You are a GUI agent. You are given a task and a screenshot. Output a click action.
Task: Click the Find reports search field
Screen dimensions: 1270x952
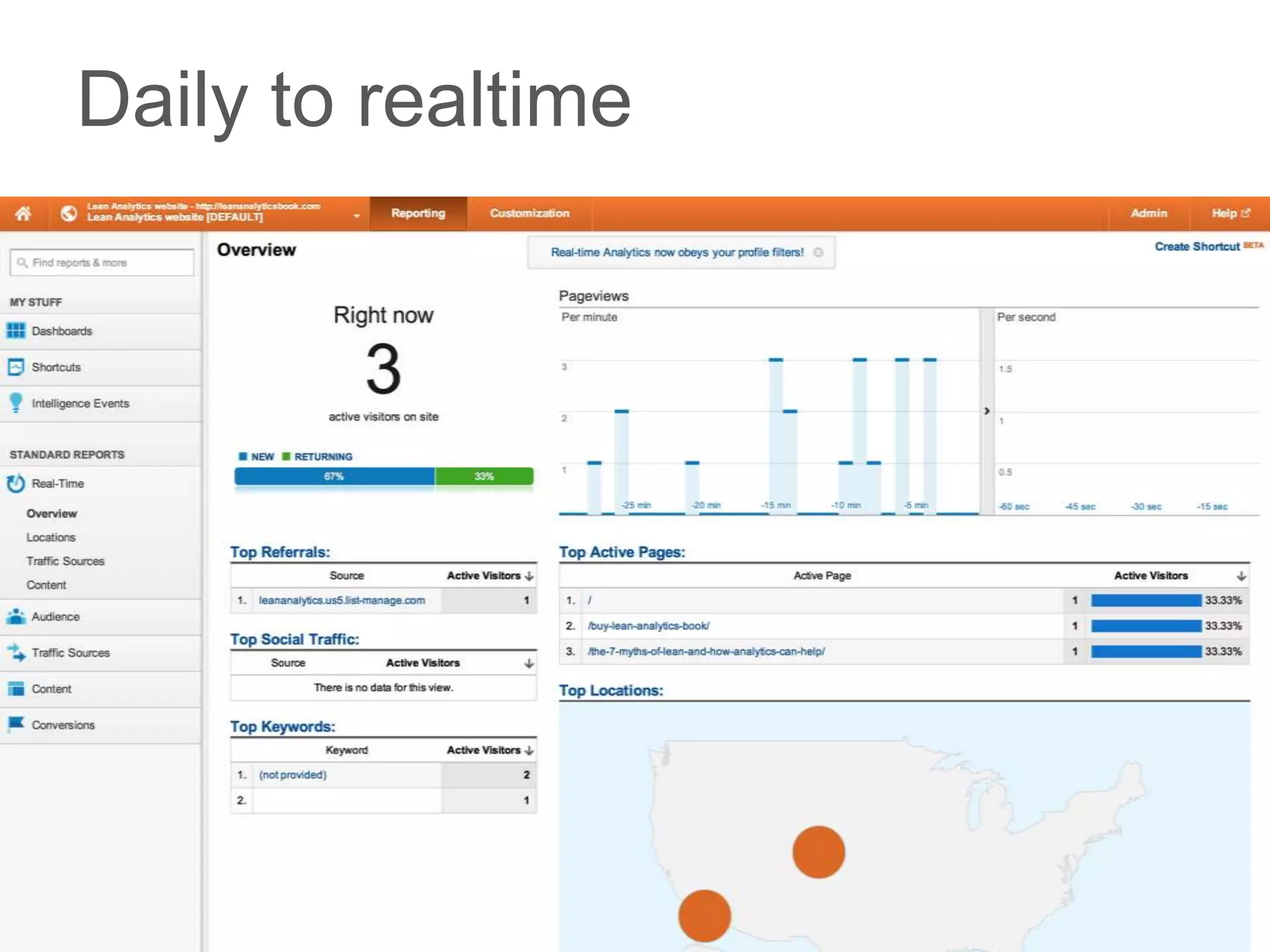(x=102, y=263)
